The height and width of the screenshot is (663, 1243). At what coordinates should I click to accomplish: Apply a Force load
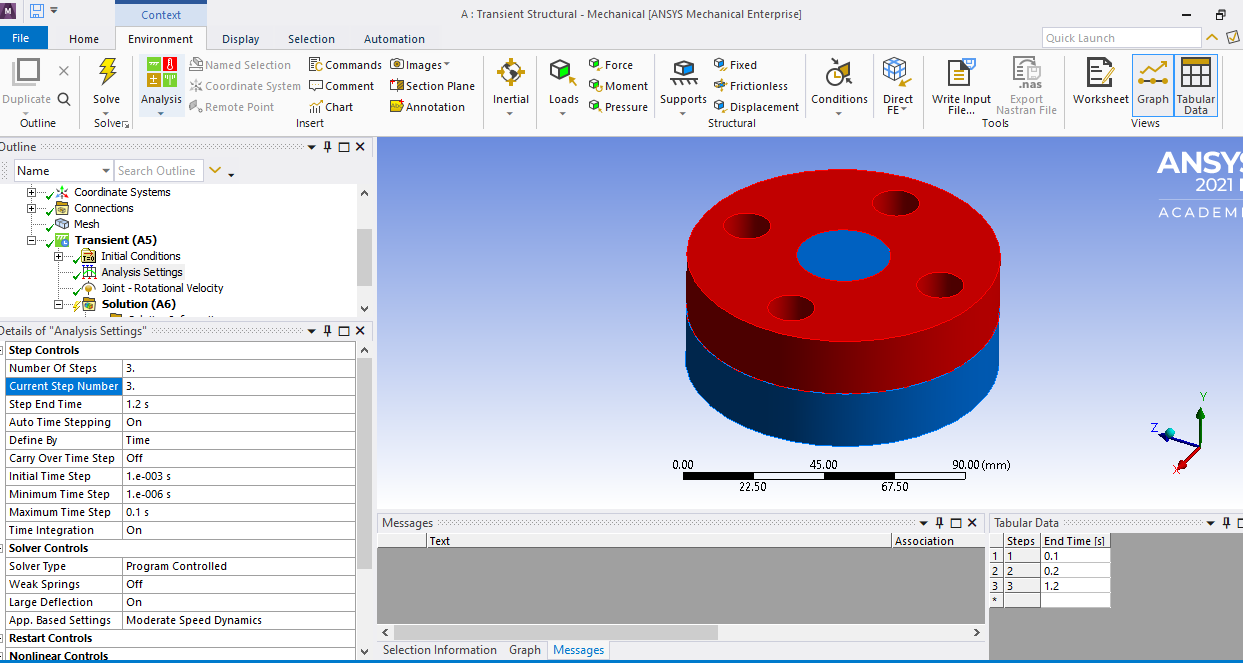(611, 65)
